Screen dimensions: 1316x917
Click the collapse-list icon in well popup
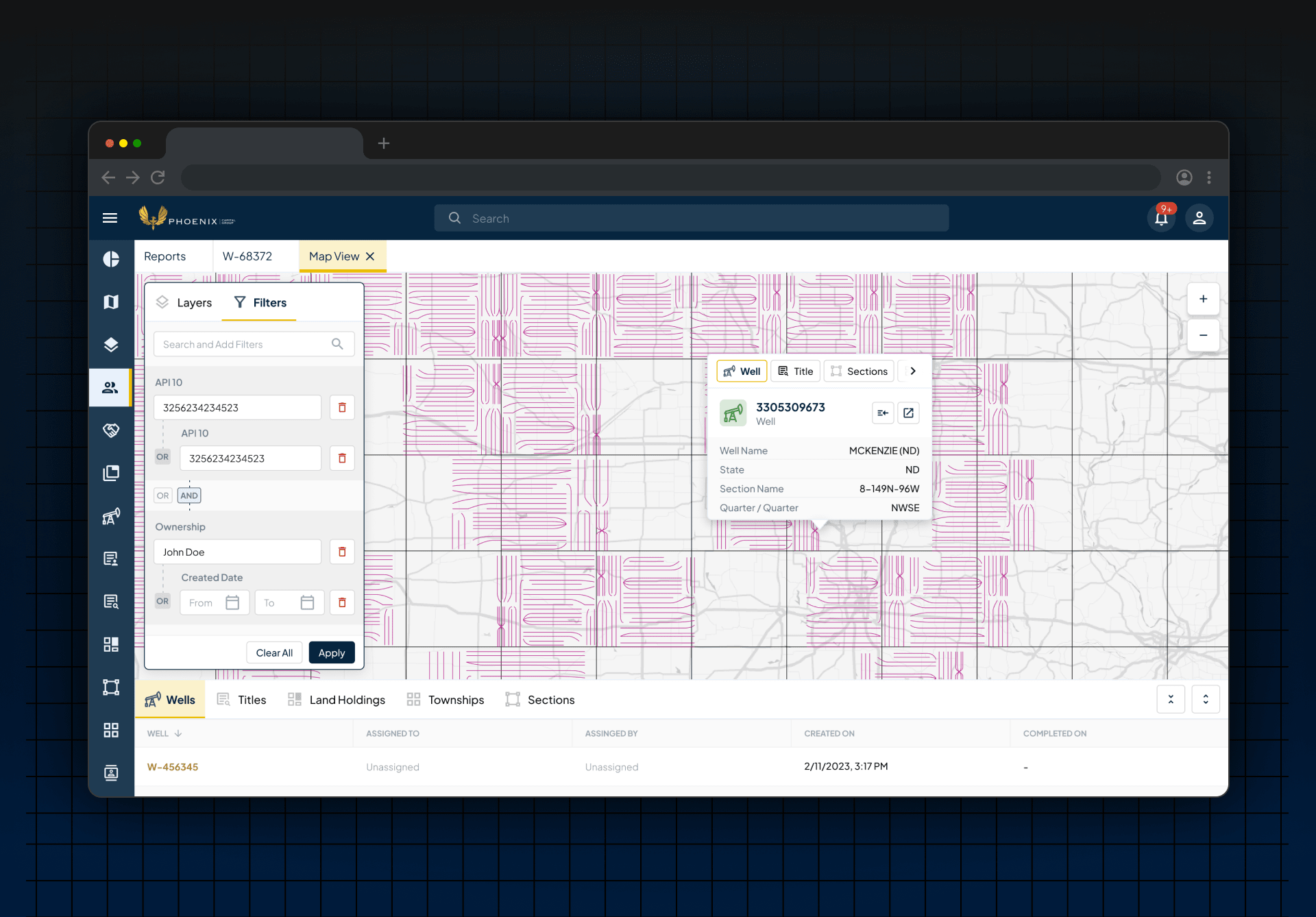(x=883, y=413)
